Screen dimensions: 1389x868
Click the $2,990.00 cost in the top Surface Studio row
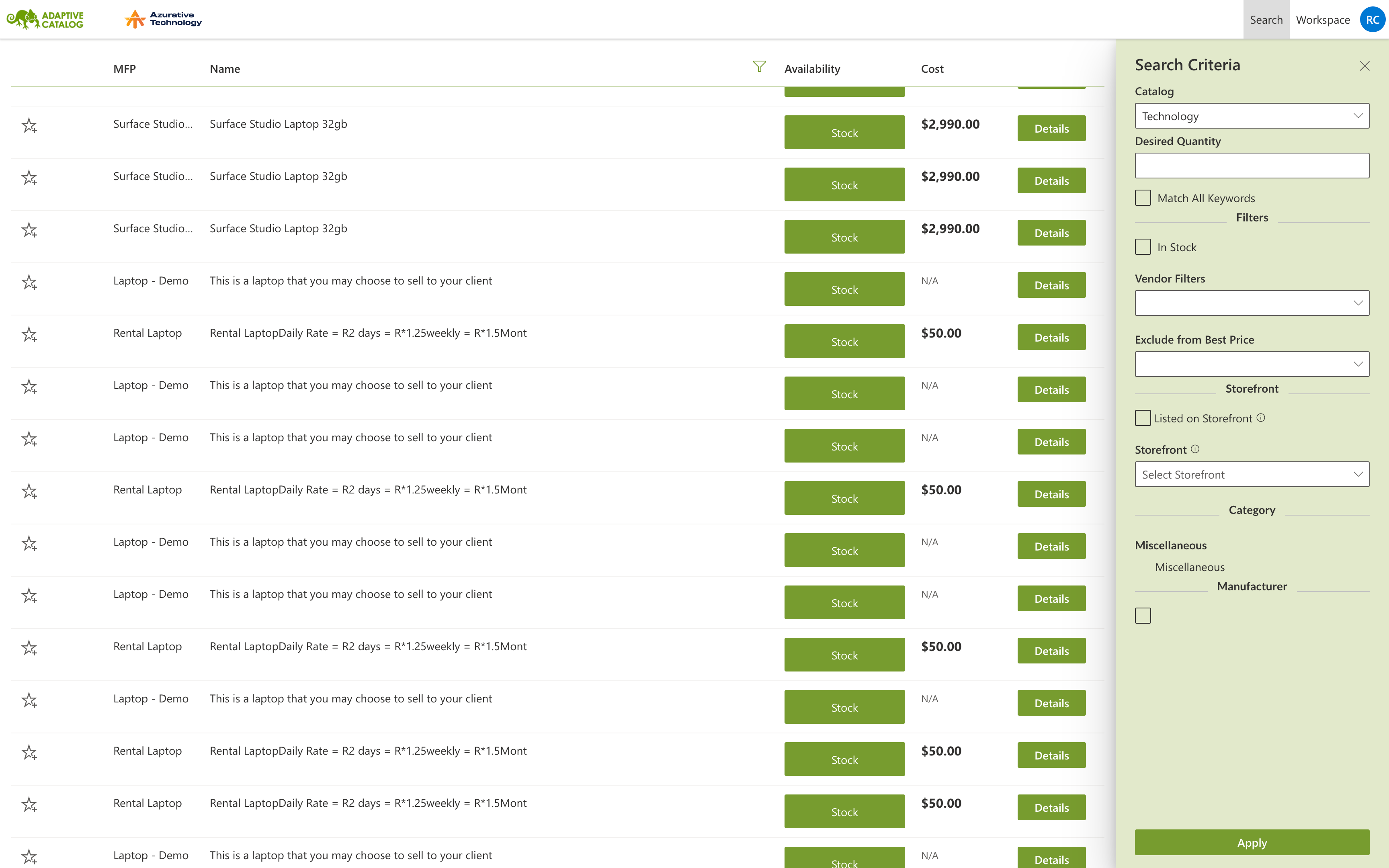point(950,124)
